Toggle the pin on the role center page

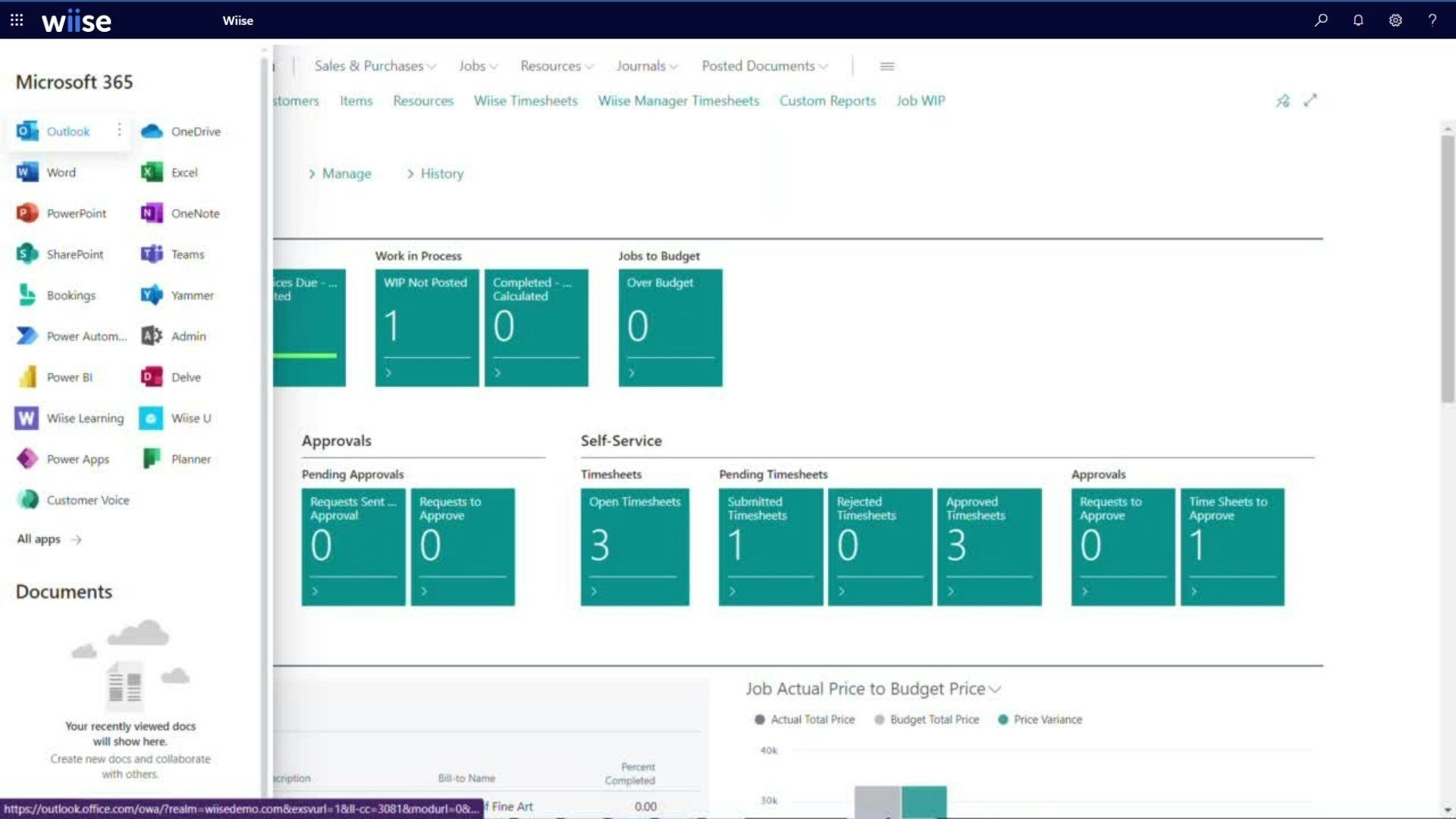pyautogui.click(x=1282, y=100)
